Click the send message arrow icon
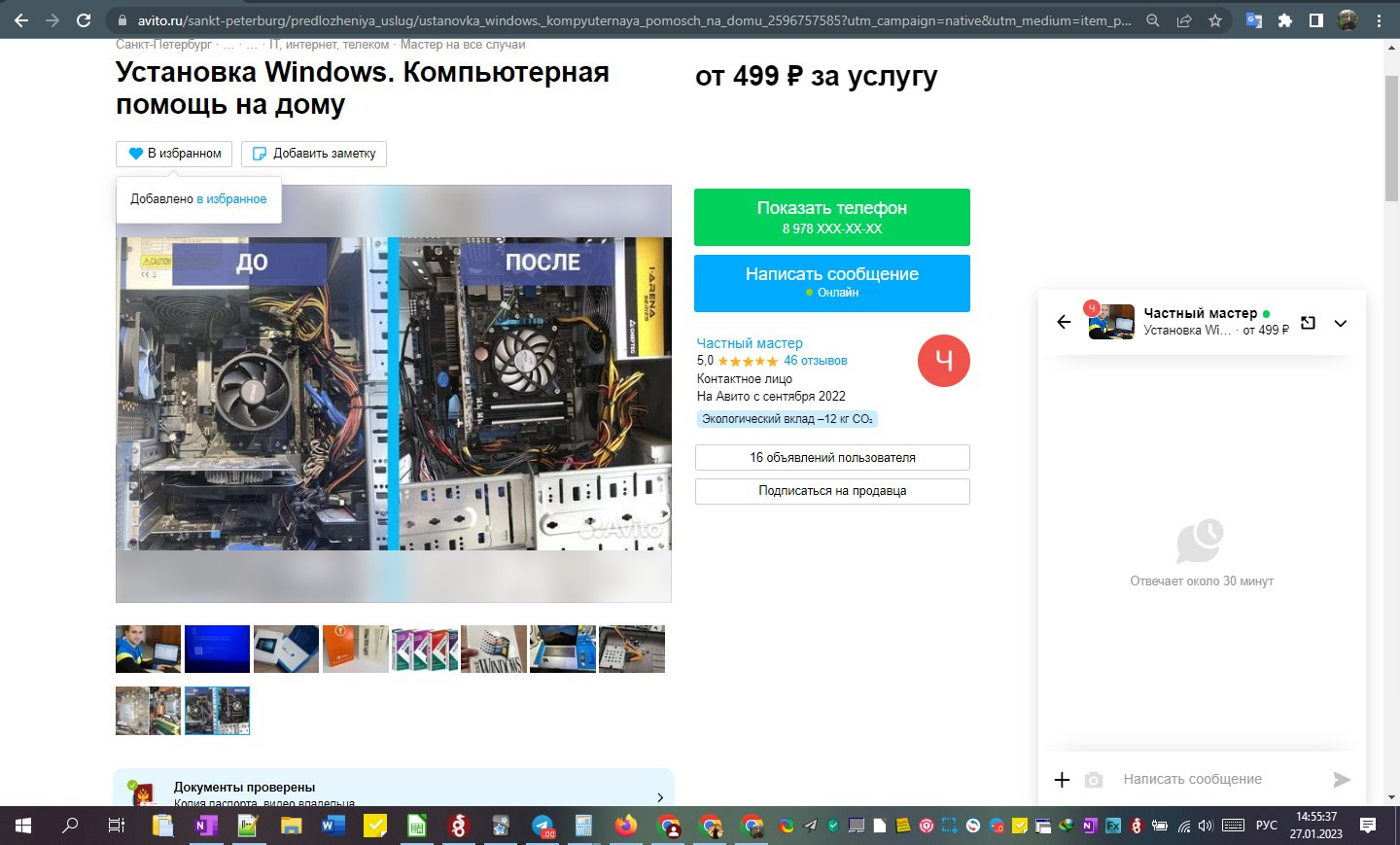Viewport: 1400px width, 845px height. tap(1342, 780)
